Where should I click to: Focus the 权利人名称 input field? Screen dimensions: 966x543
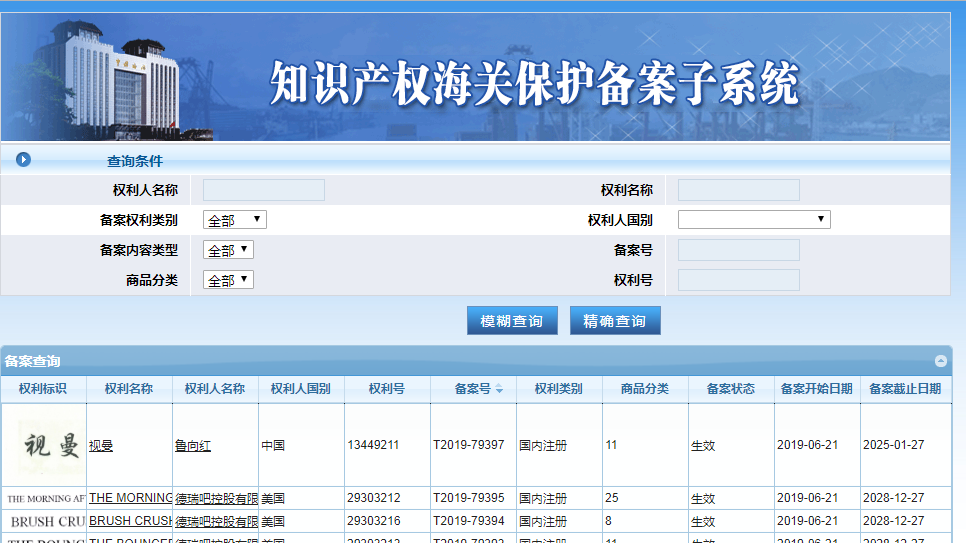tap(264, 190)
